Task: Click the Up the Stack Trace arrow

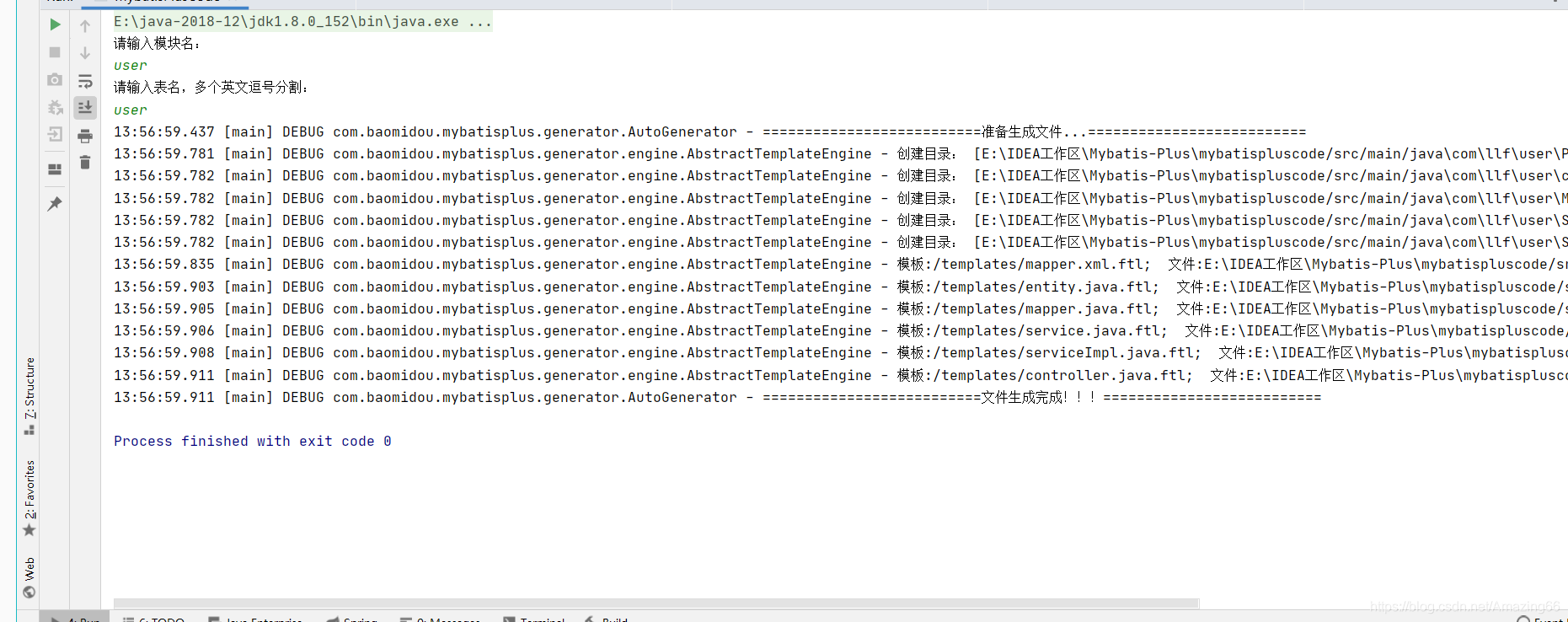Action: [x=85, y=26]
